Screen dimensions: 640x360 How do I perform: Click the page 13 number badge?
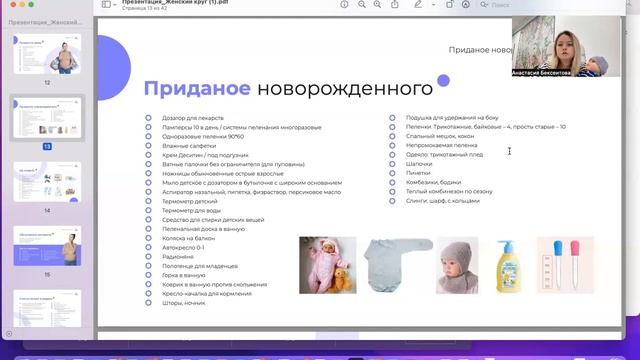pyautogui.click(x=47, y=146)
